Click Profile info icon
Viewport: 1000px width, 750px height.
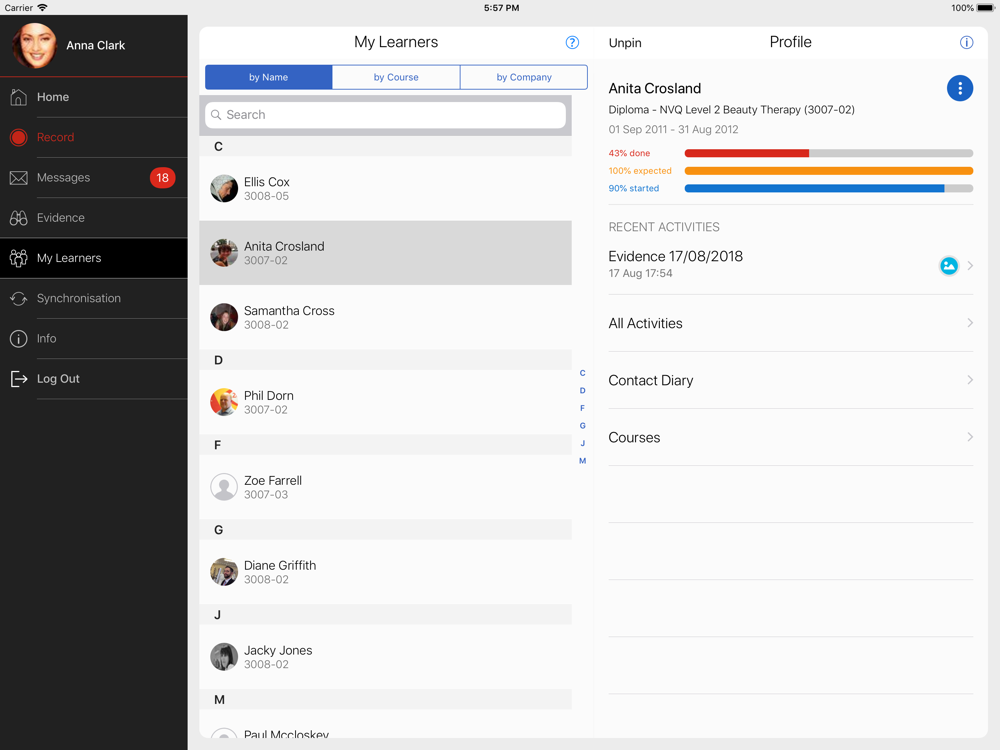(966, 43)
